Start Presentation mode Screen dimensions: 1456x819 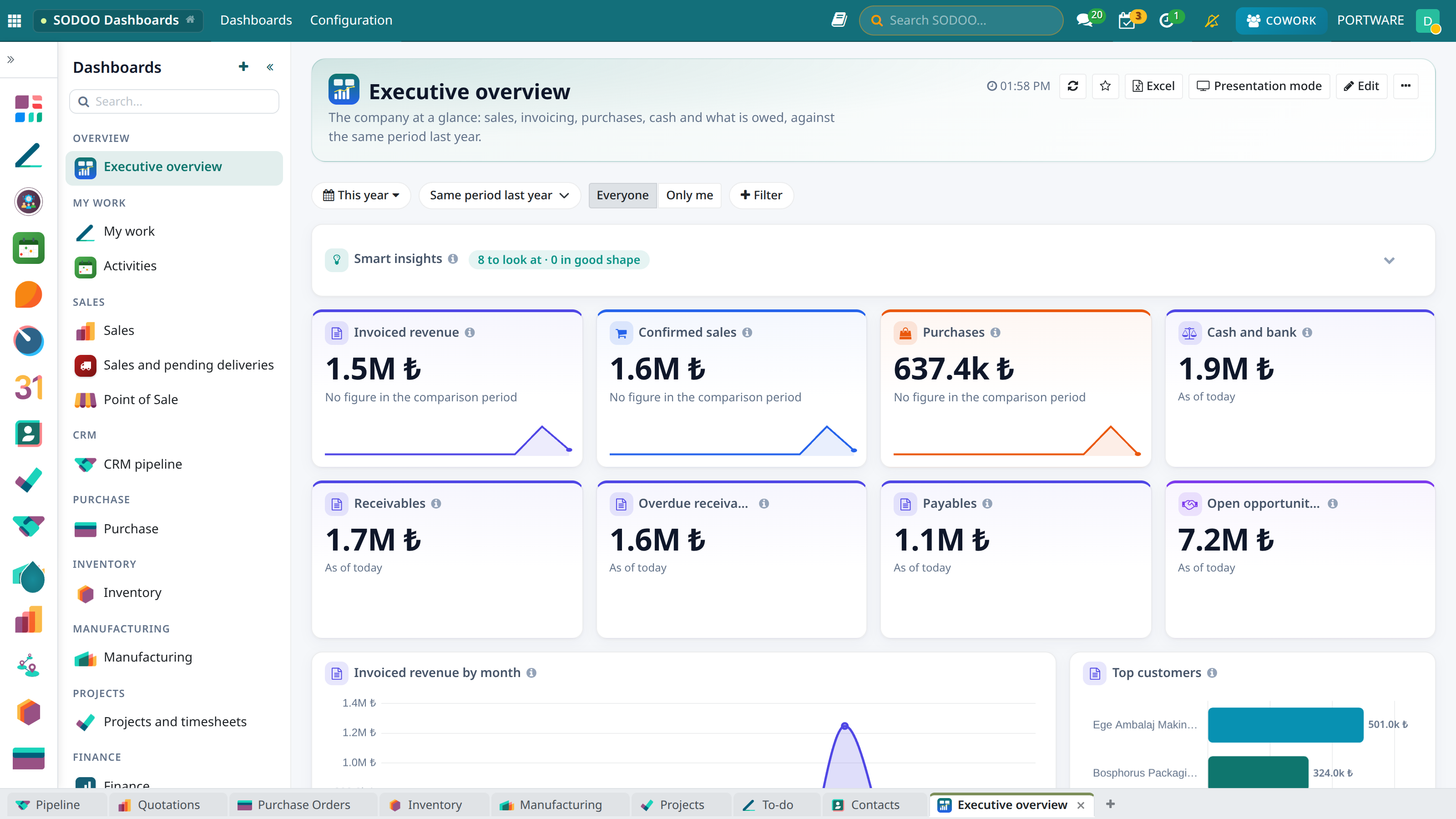point(1259,86)
